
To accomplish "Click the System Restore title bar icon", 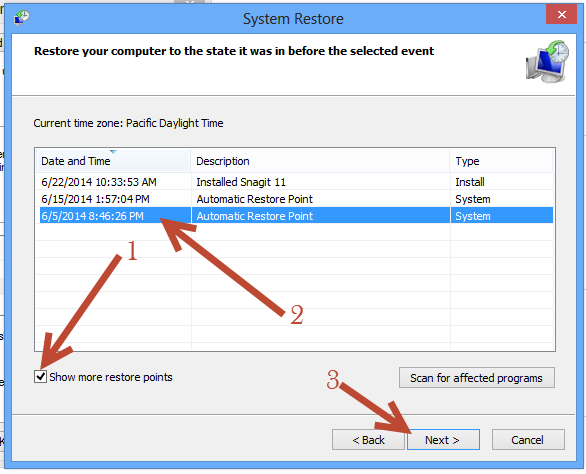I will click(22, 18).
